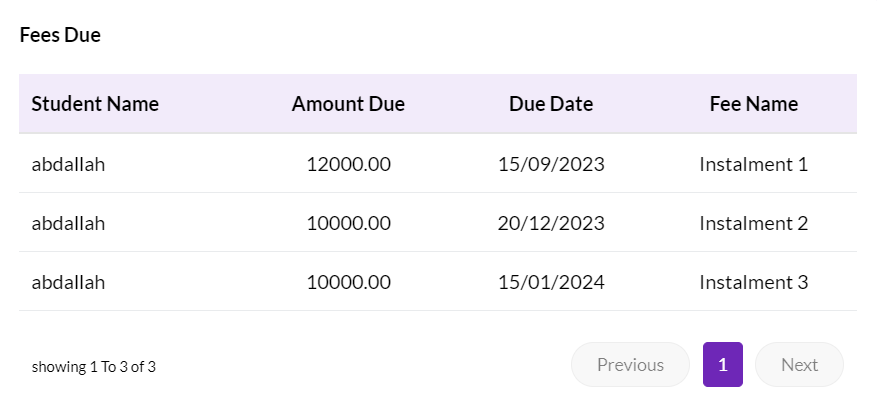The image size is (877, 403).
Task: Open the Instalment 1 fee entry
Action: coord(754,164)
